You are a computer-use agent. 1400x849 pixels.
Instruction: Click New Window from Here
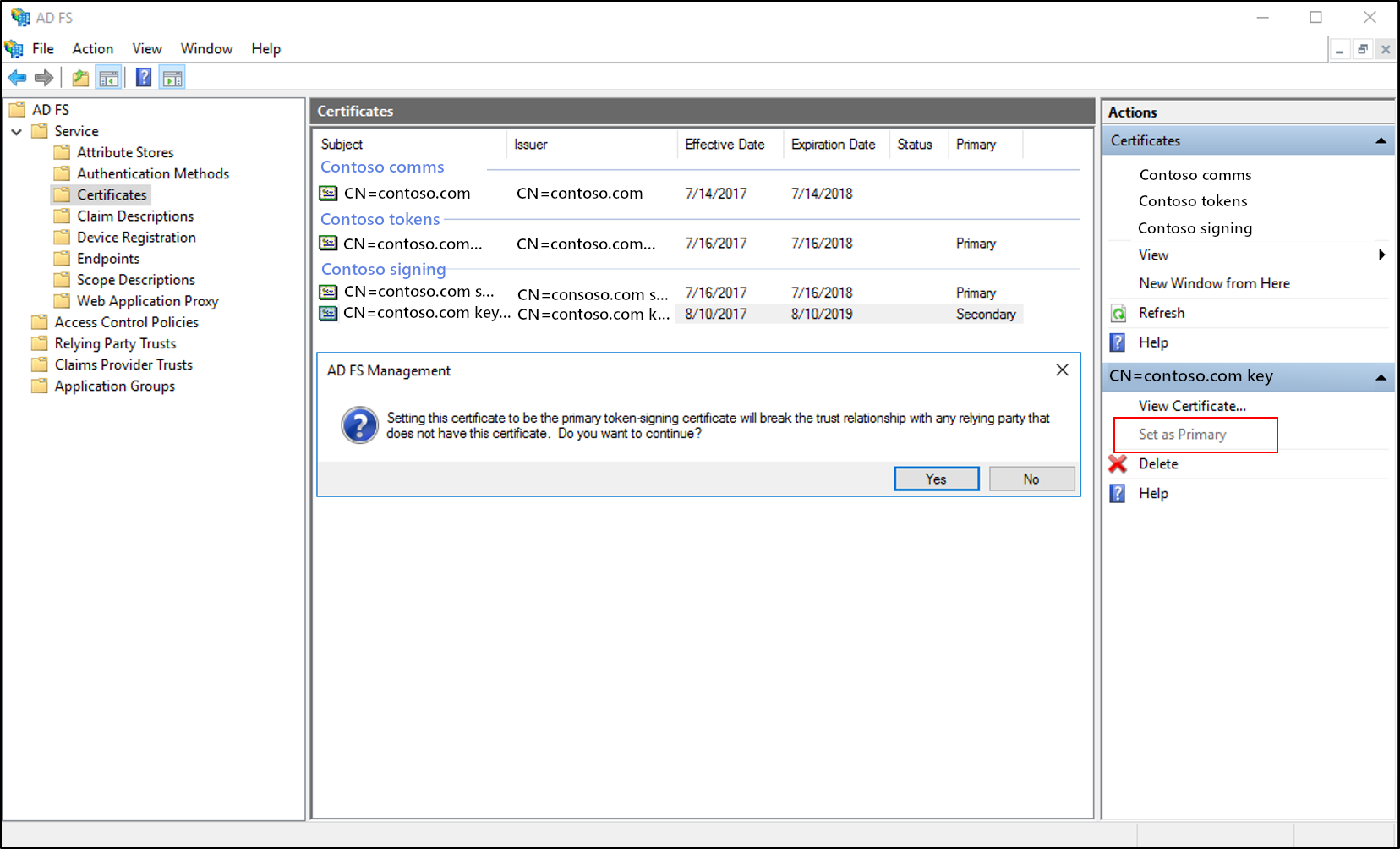[x=1214, y=283]
